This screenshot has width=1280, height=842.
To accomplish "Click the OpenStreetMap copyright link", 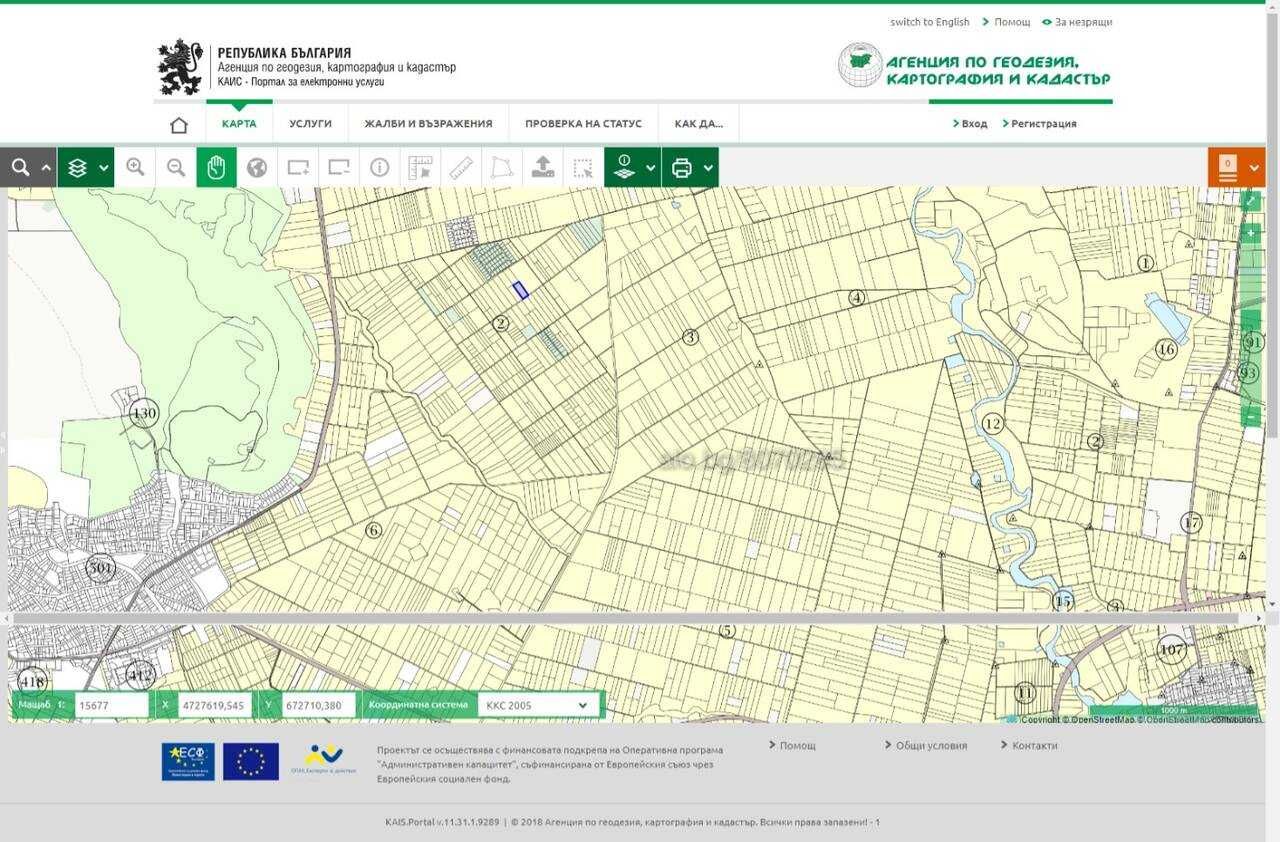I will tap(1102, 719).
